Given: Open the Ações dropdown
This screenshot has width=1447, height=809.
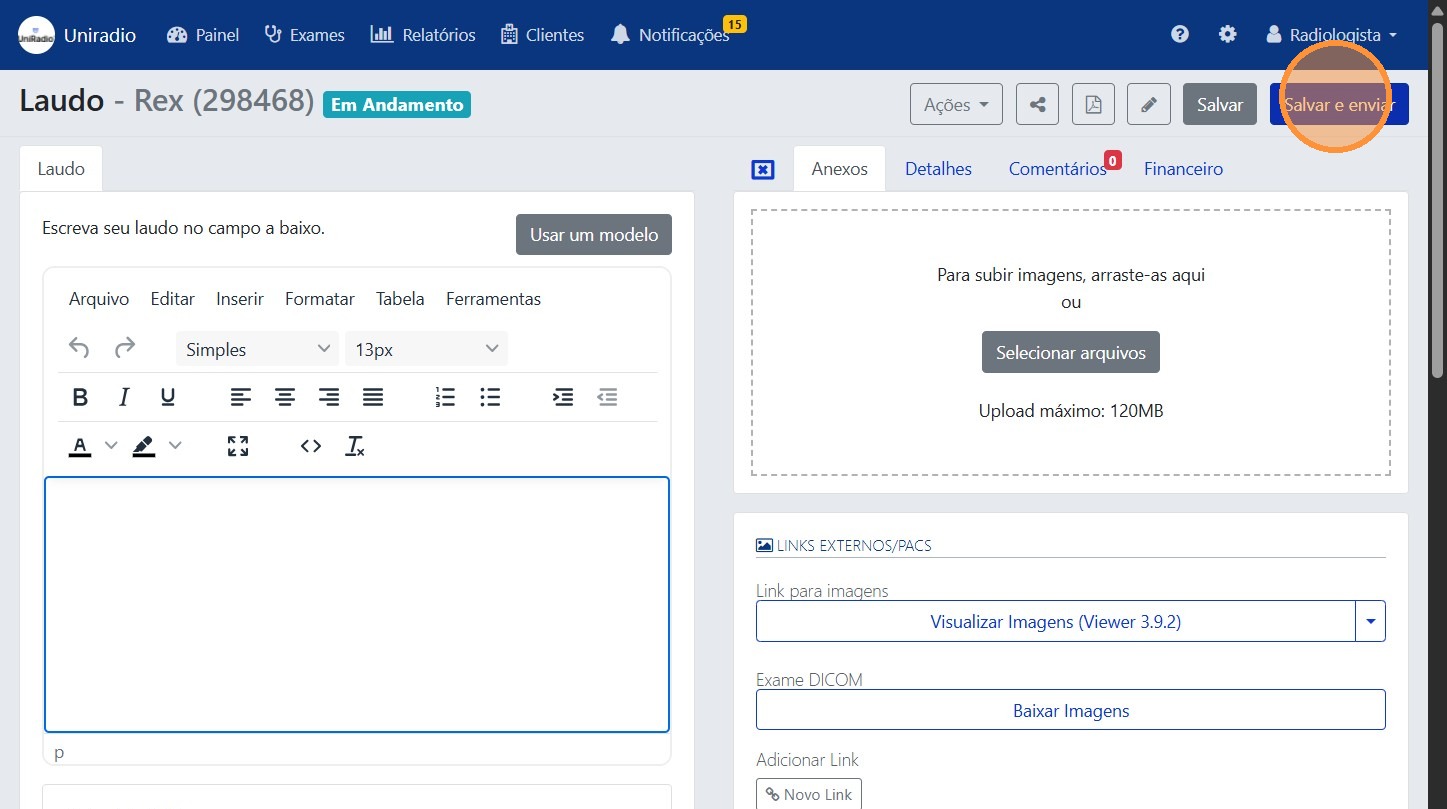Looking at the screenshot, I should coord(956,104).
